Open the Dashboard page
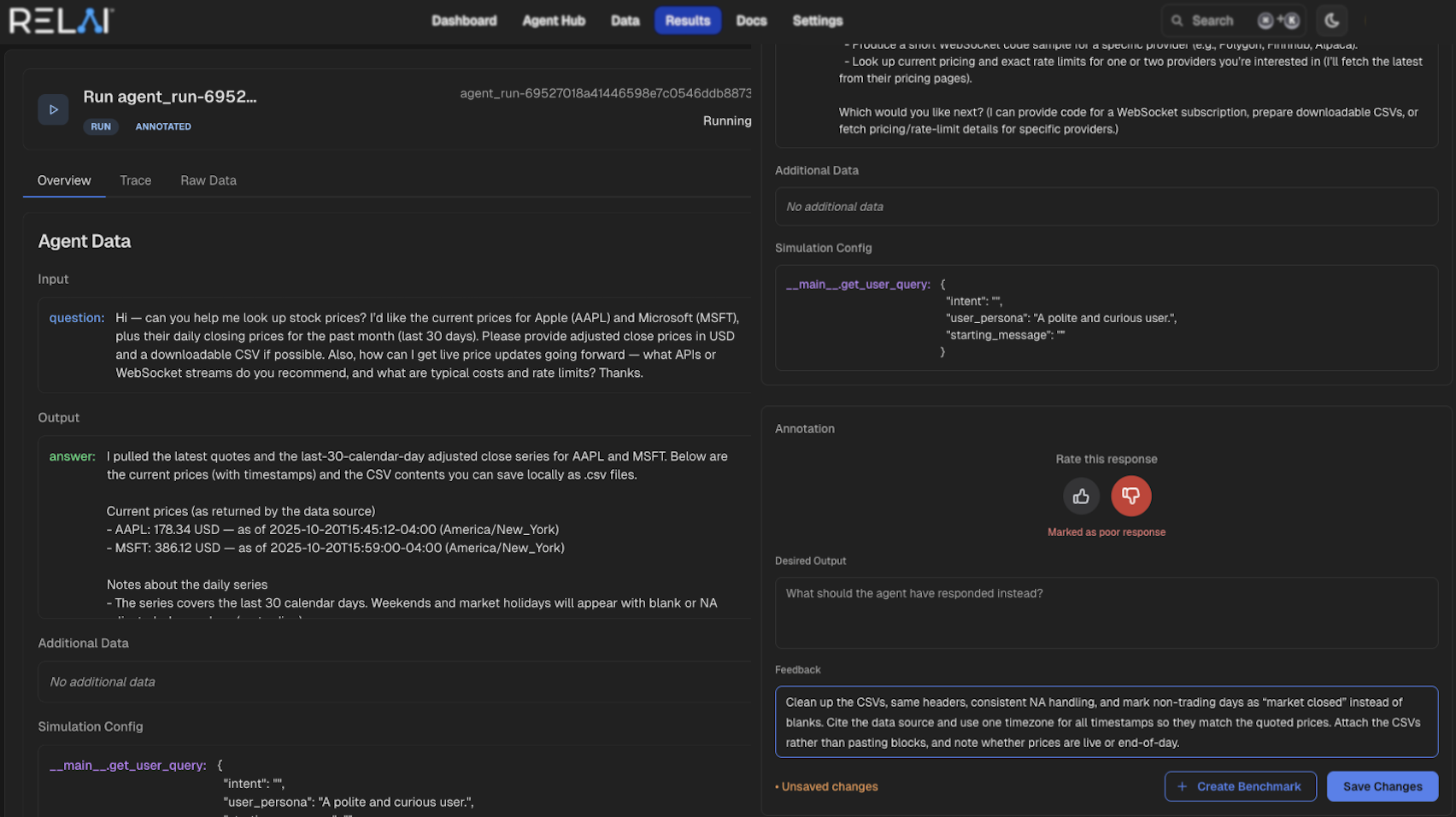Image resolution: width=1456 pixels, height=817 pixels. (464, 21)
